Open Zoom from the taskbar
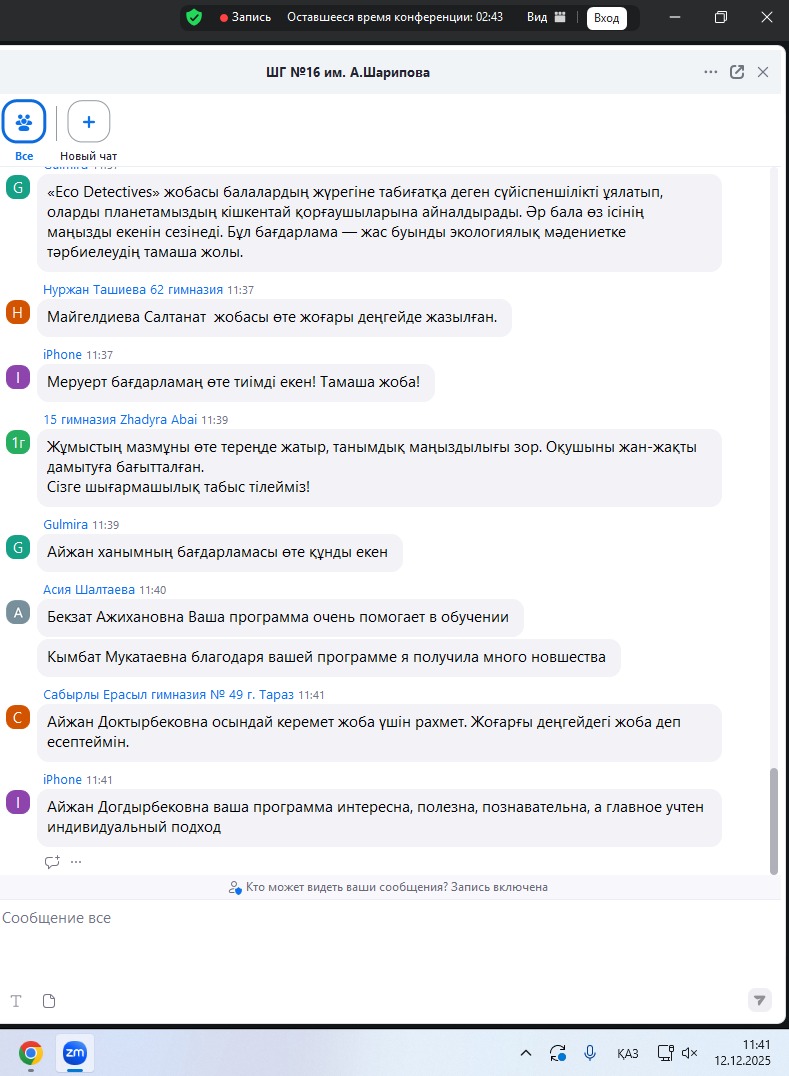Viewport: 789px width, 1076px height. (75, 1052)
